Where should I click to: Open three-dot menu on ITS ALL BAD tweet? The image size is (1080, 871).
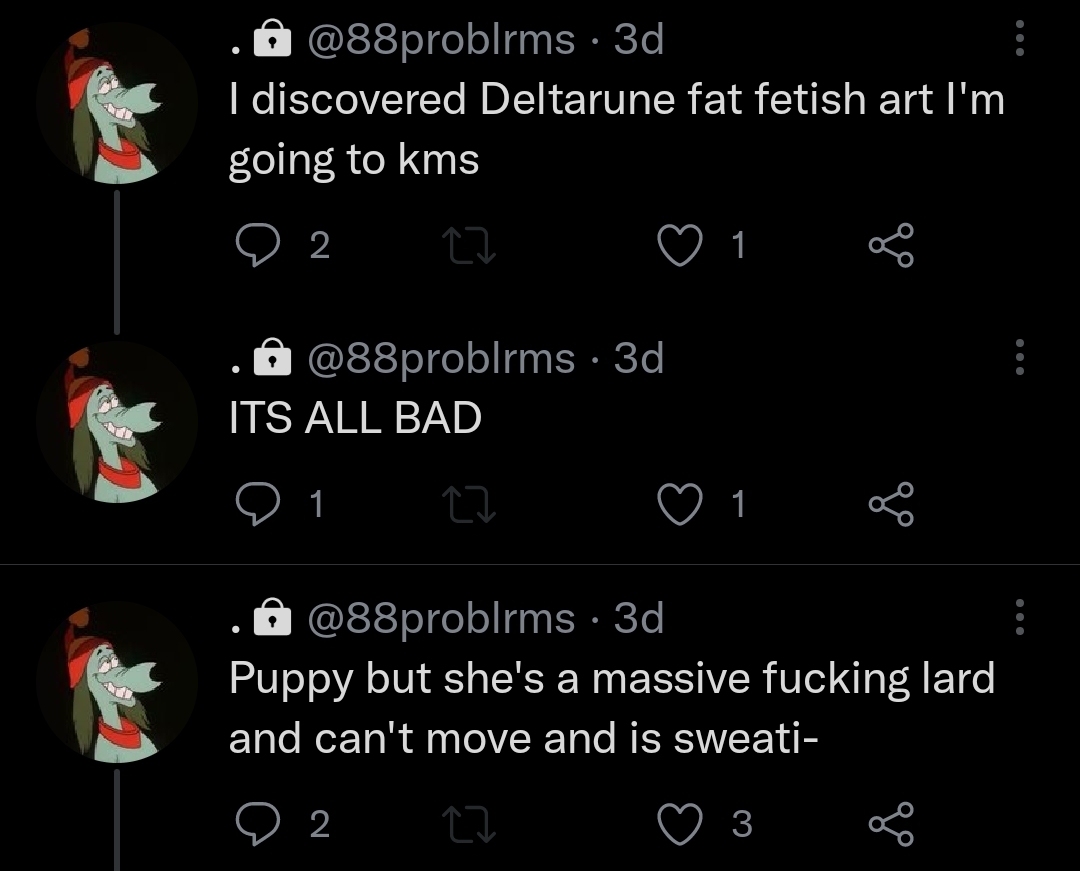coord(1020,357)
